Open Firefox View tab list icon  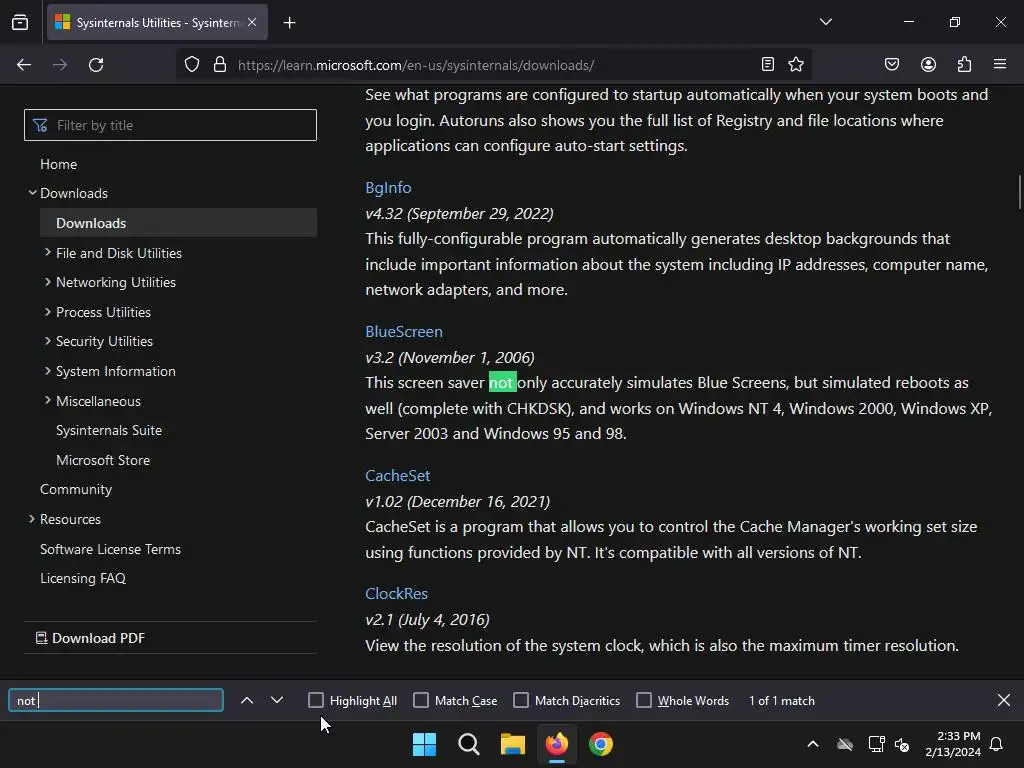20,22
